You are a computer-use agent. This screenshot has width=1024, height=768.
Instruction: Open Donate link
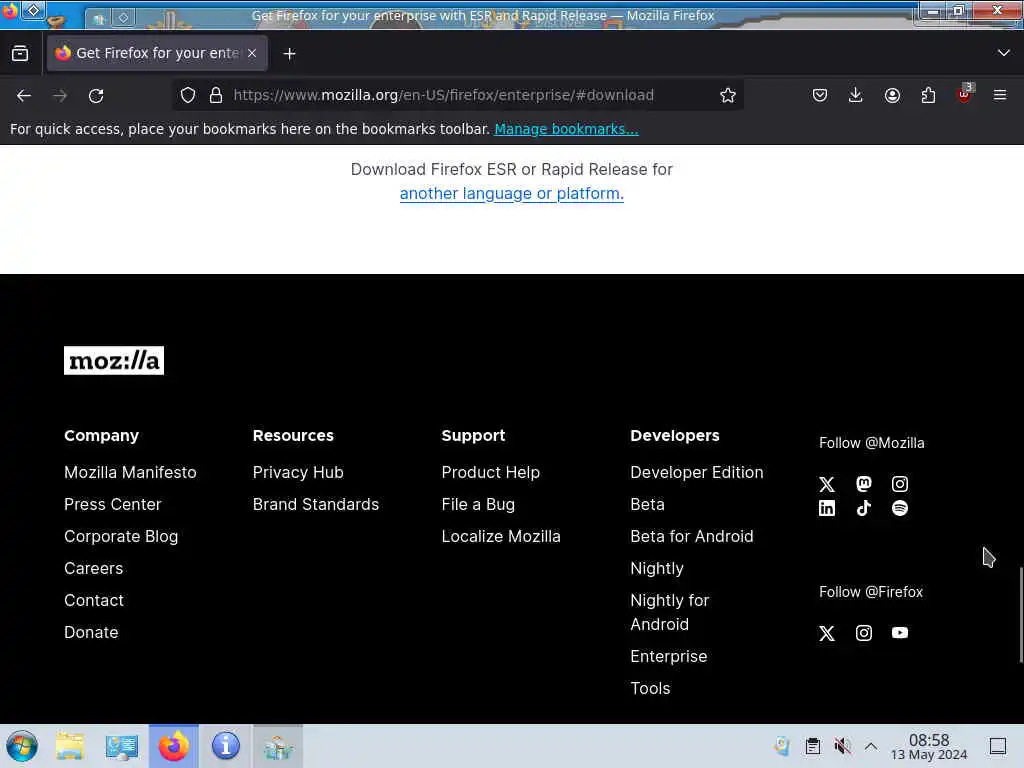[91, 632]
